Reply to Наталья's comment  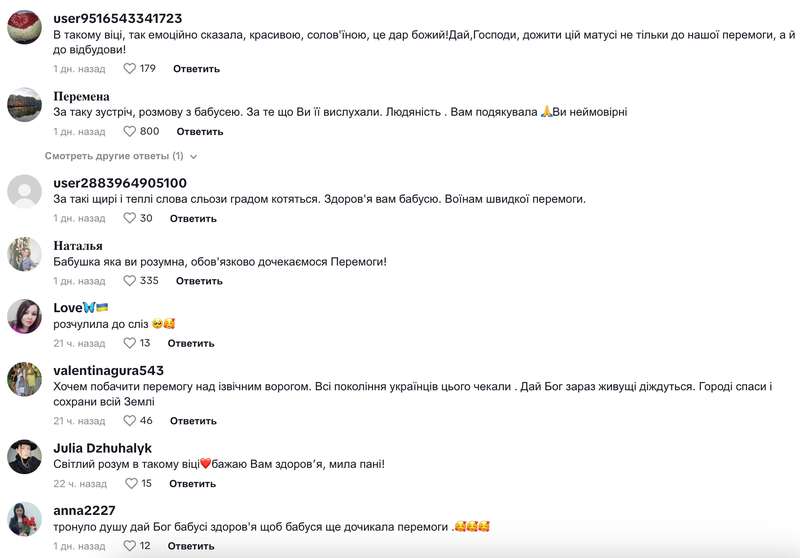[x=199, y=281]
